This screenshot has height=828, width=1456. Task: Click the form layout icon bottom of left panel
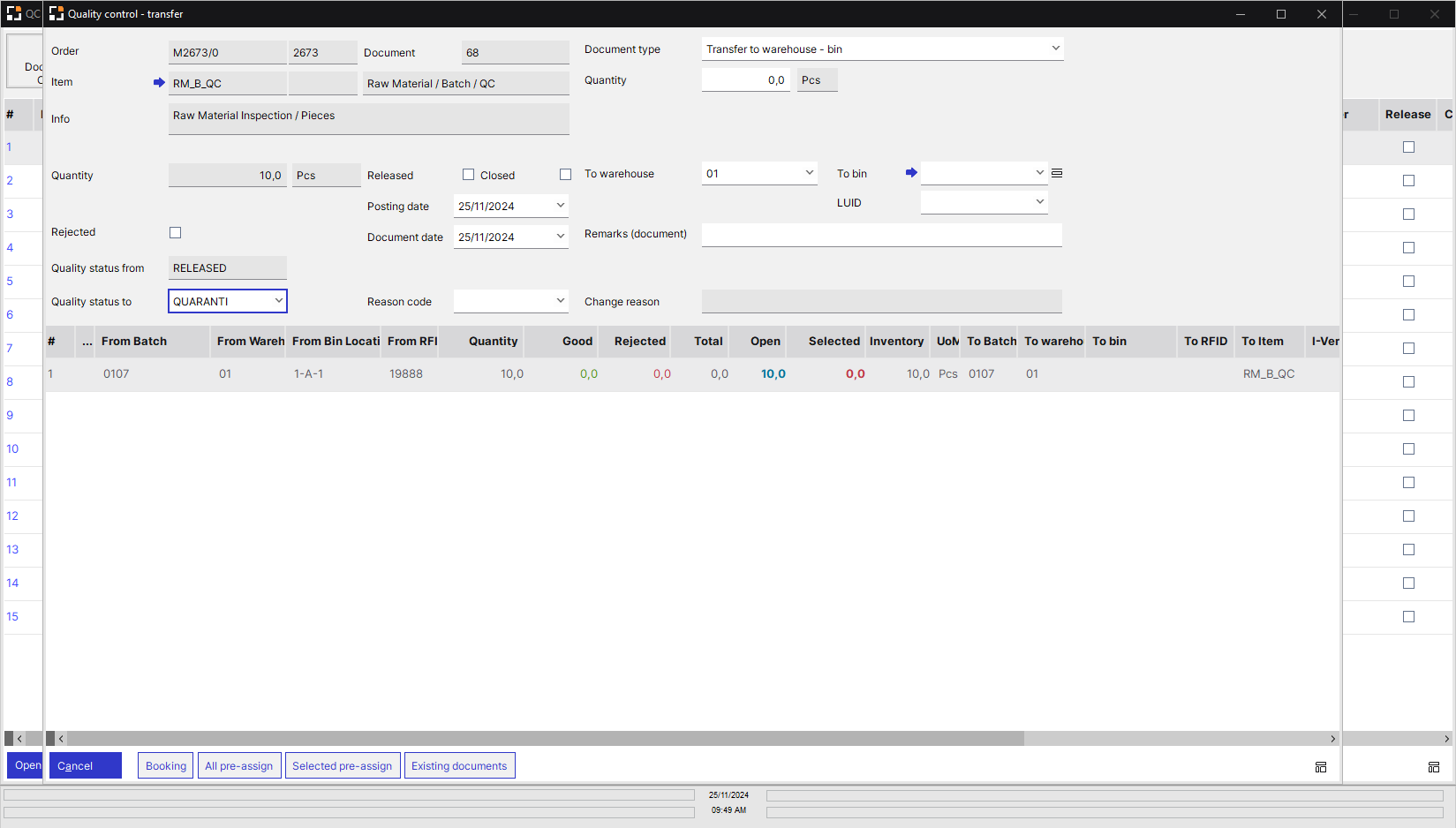(x=1321, y=767)
